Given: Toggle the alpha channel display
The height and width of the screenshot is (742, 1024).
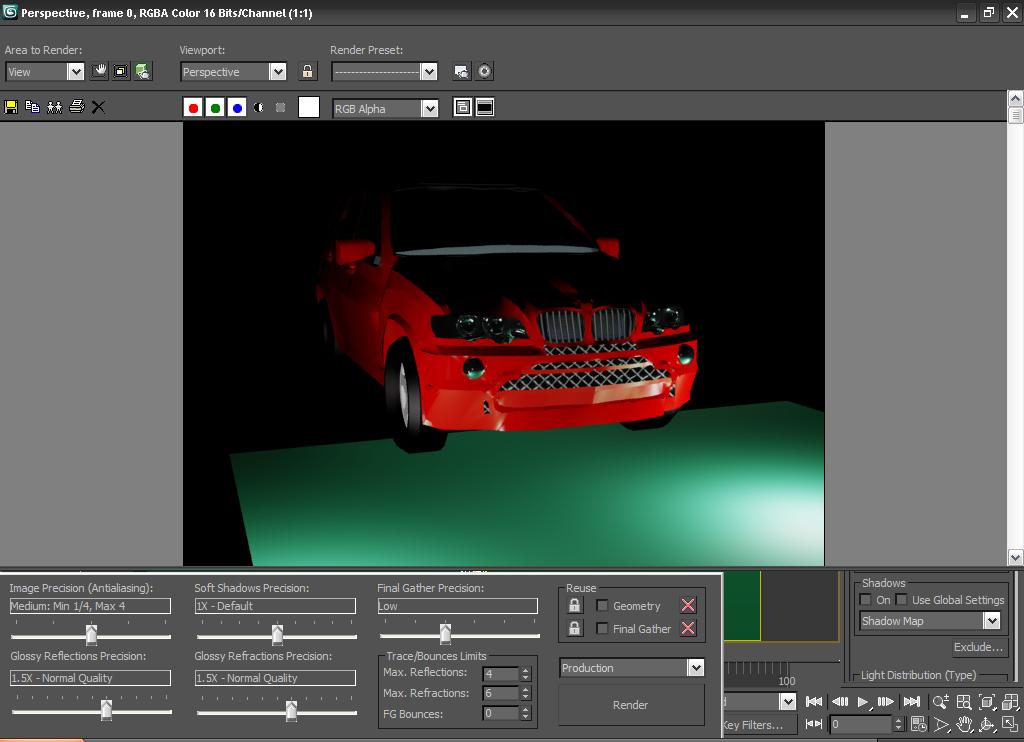Looking at the screenshot, I should point(259,108).
